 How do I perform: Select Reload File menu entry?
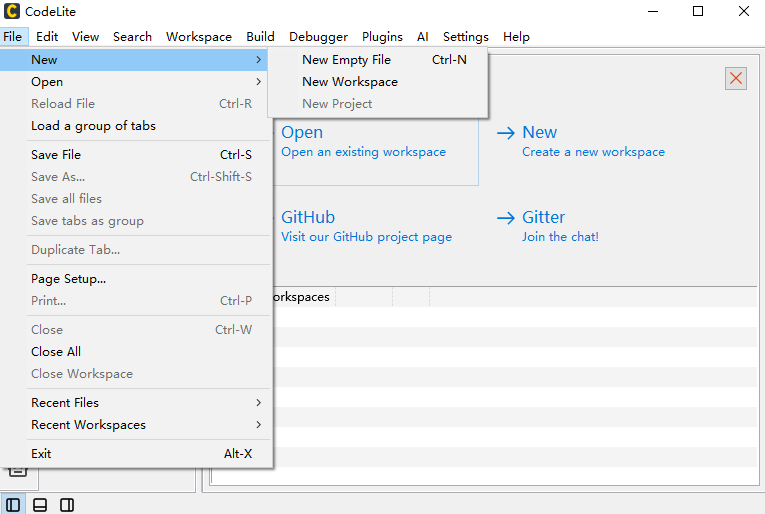pos(134,103)
